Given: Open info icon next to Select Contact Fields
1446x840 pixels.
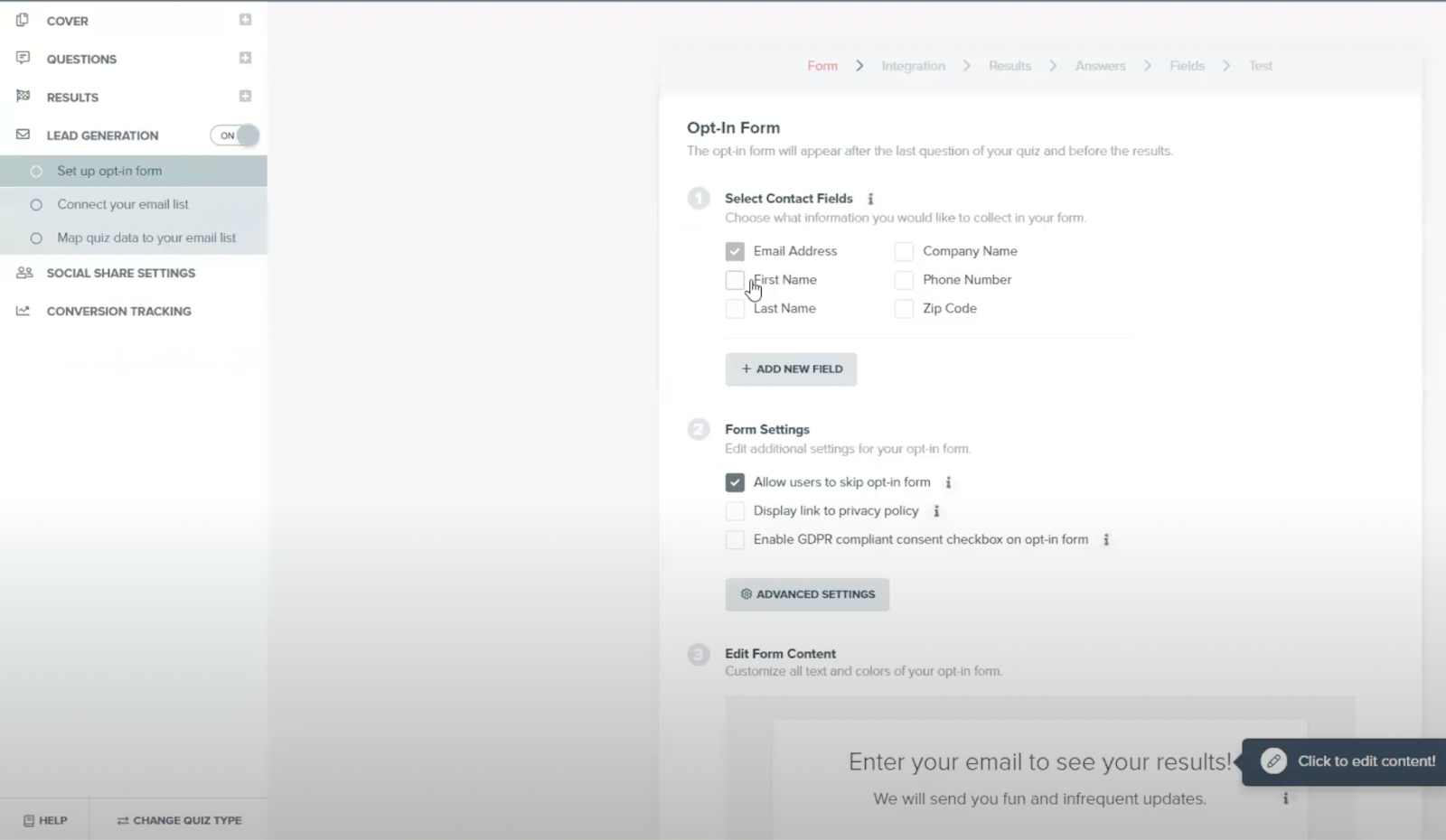Looking at the screenshot, I should [x=870, y=199].
